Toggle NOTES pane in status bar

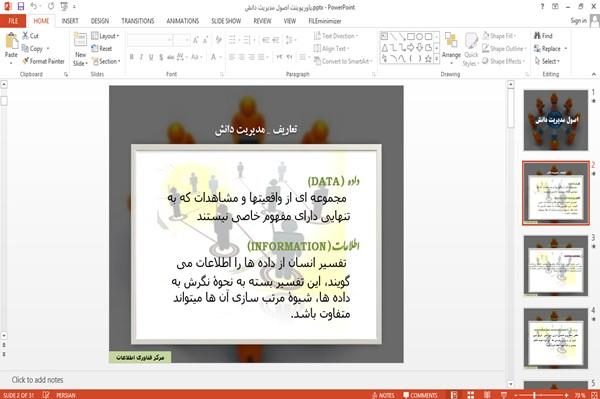pos(383,395)
